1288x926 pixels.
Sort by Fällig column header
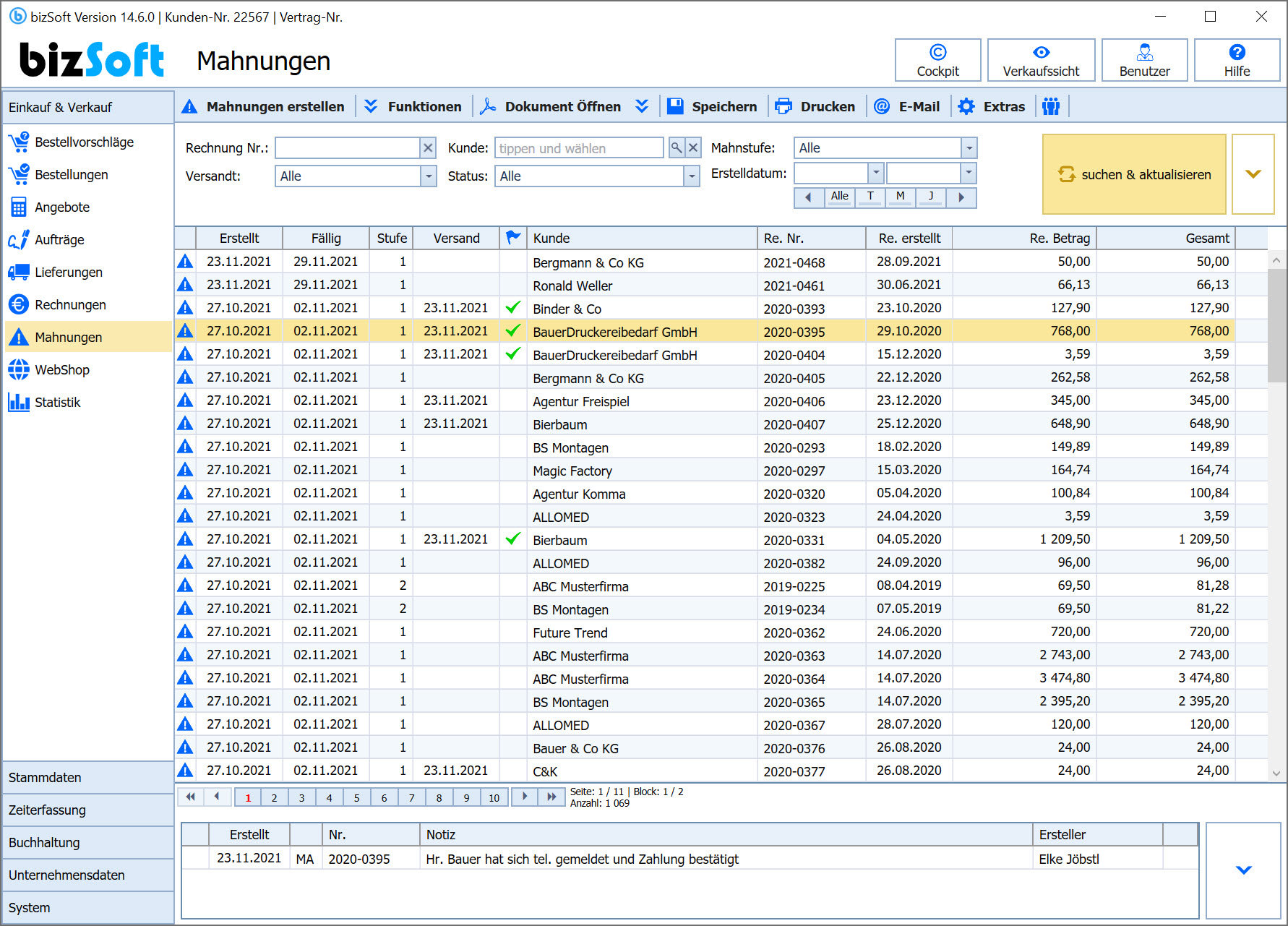(x=326, y=238)
